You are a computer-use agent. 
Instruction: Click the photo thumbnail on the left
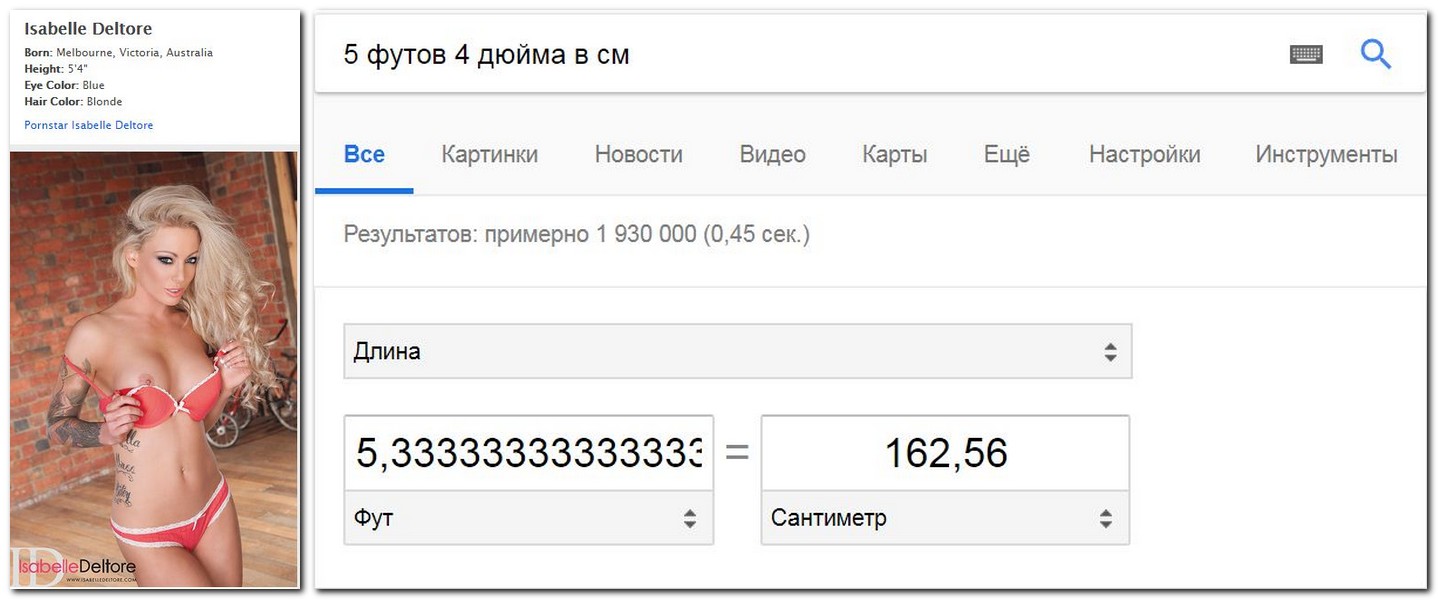pyautogui.click(x=154, y=369)
